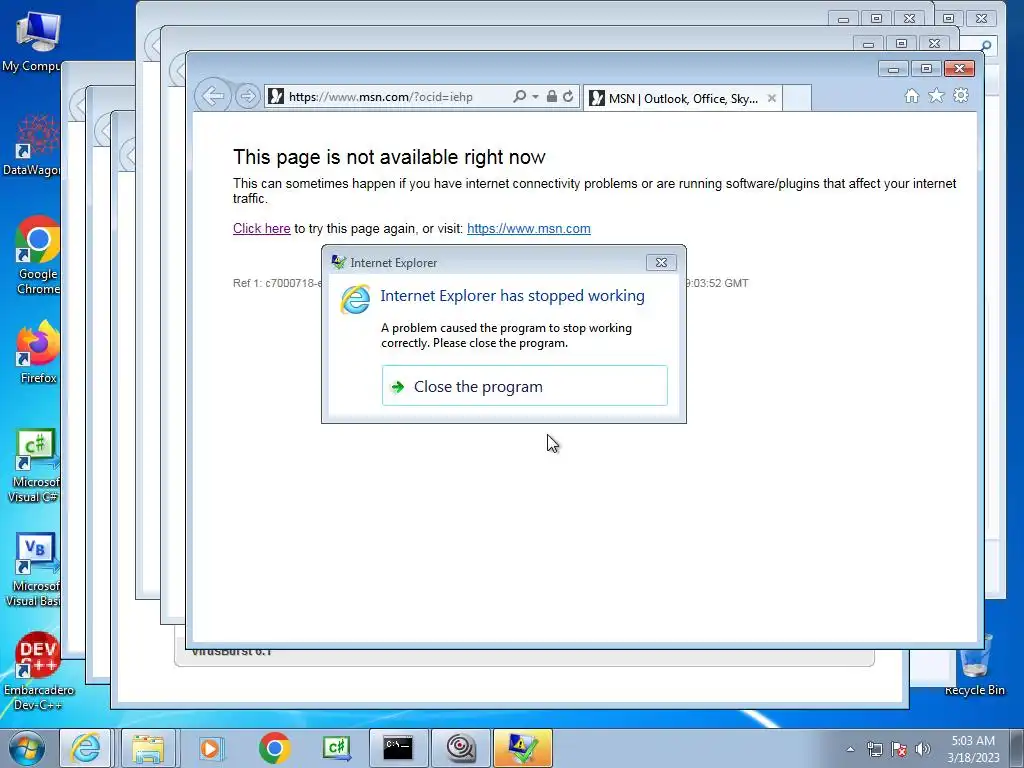Open Windows Explorer folder in taskbar

point(148,748)
